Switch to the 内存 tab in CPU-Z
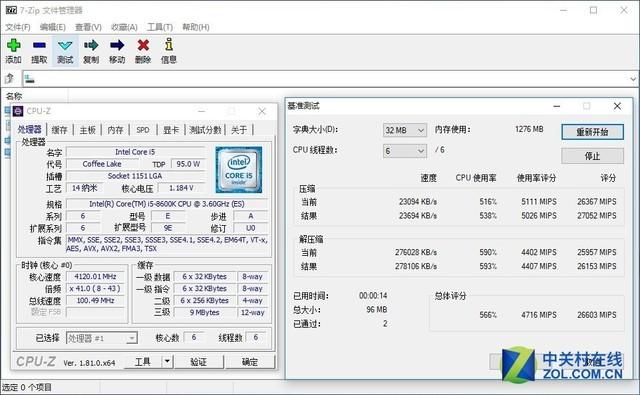 coord(116,130)
